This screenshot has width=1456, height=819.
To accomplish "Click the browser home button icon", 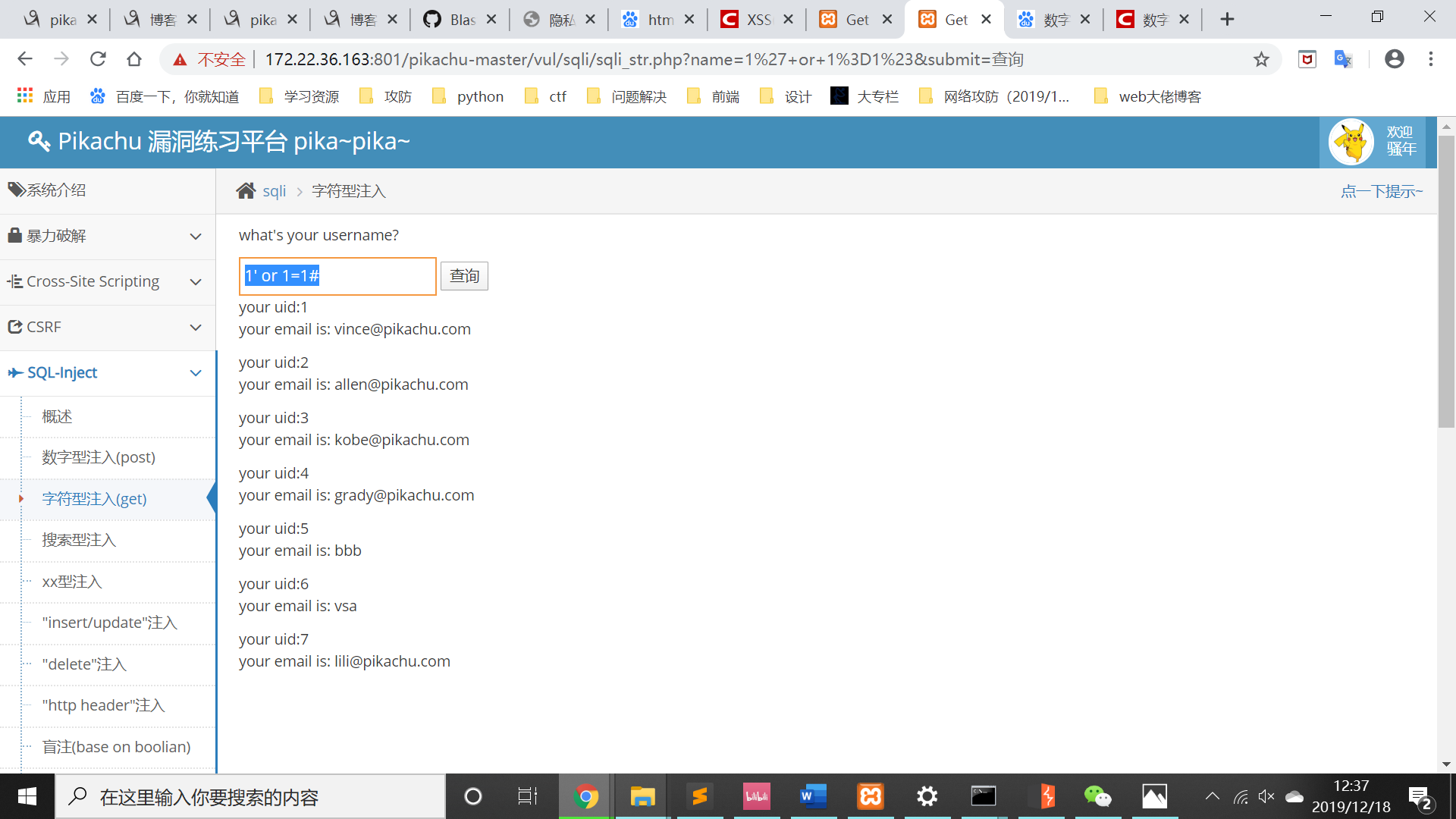I will (134, 59).
